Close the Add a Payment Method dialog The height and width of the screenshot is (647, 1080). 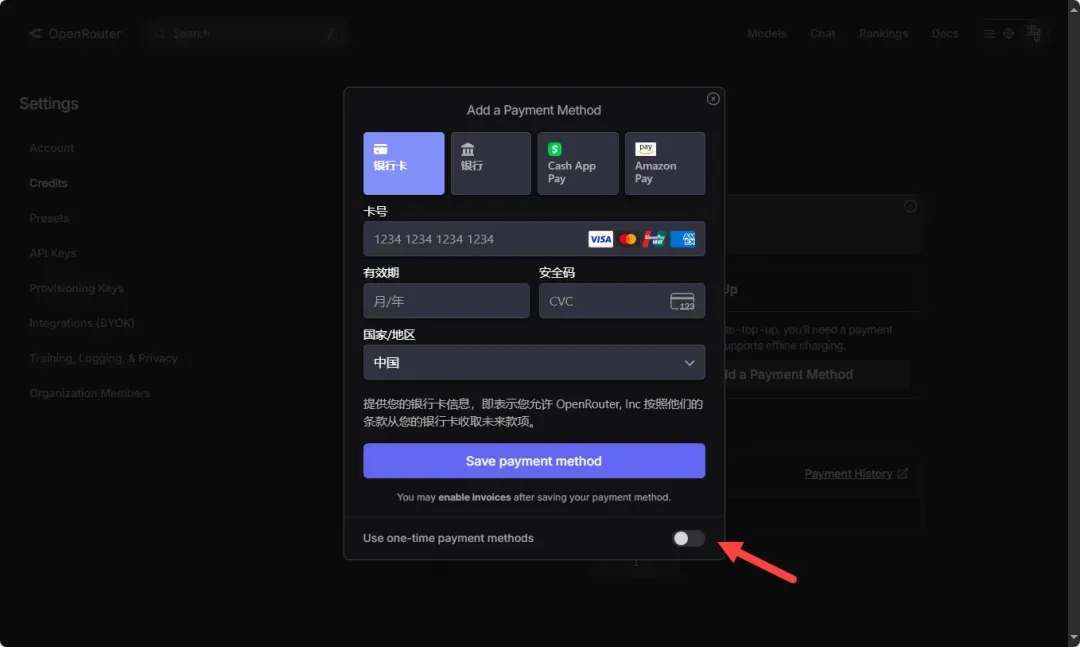pyautogui.click(x=713, y=99)
